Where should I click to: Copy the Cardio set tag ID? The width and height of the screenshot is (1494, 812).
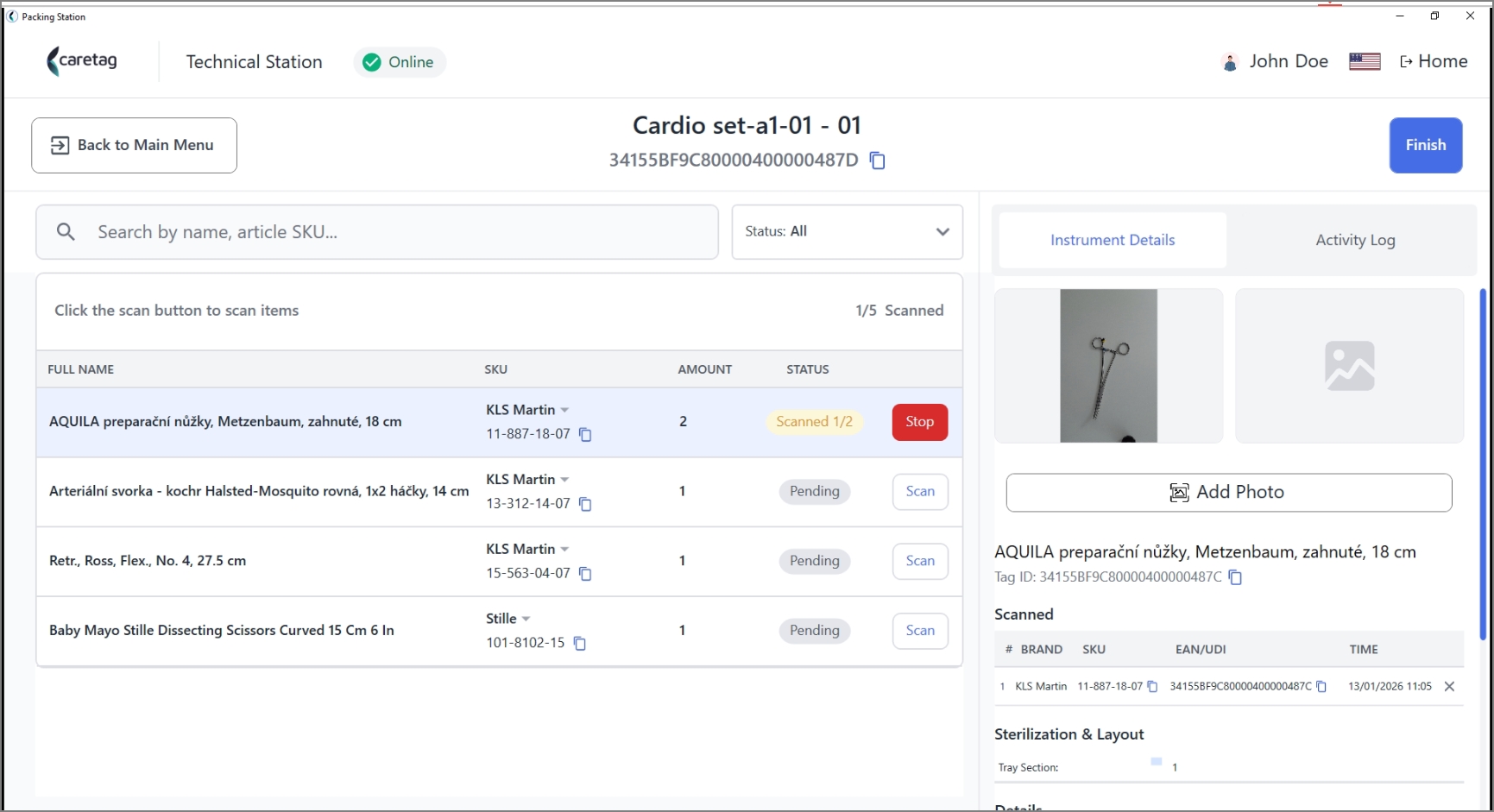[x=877, y=161]
